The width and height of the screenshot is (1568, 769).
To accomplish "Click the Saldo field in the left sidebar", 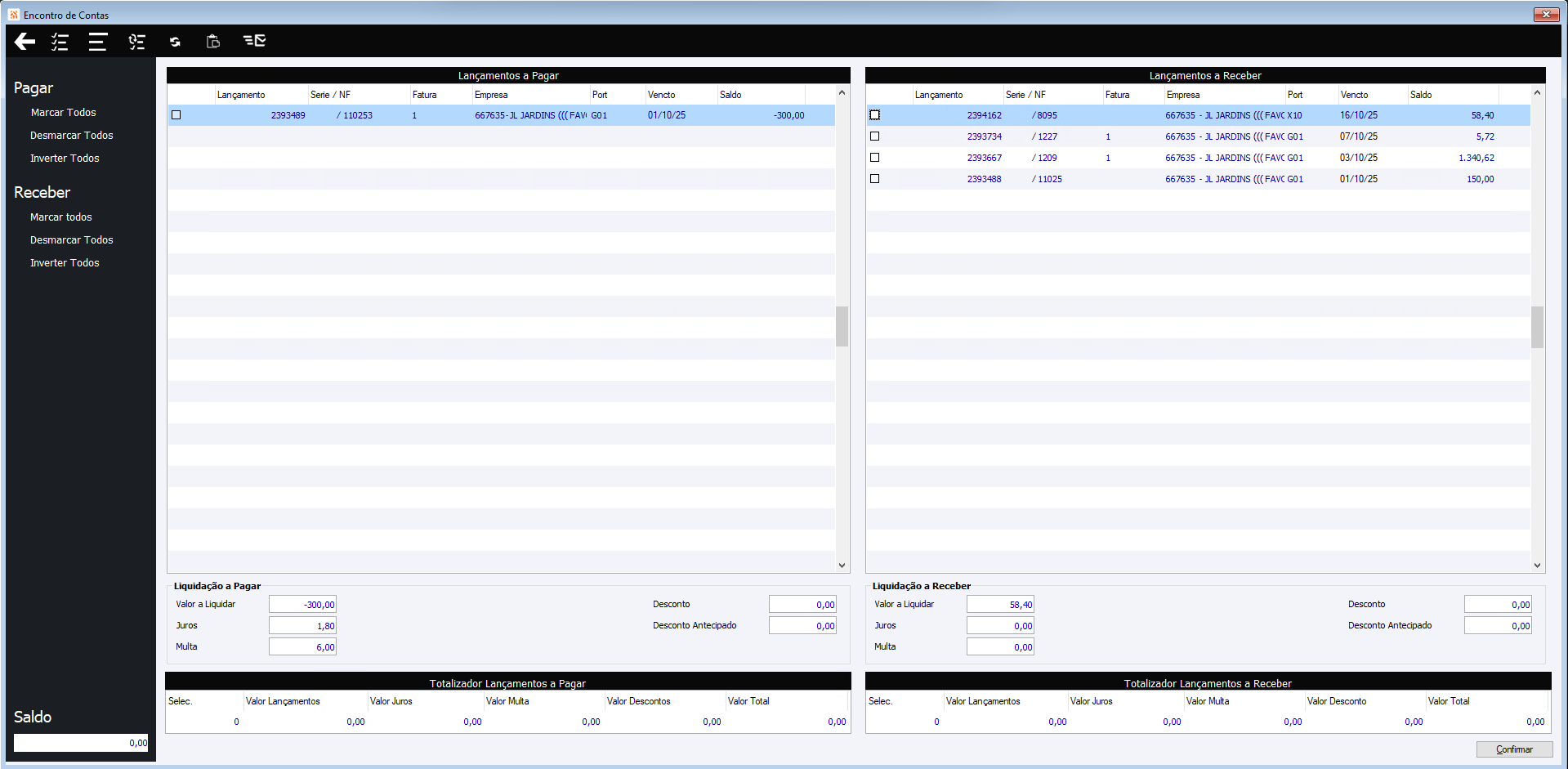I will pyautogui.click(x=81, y=743).
